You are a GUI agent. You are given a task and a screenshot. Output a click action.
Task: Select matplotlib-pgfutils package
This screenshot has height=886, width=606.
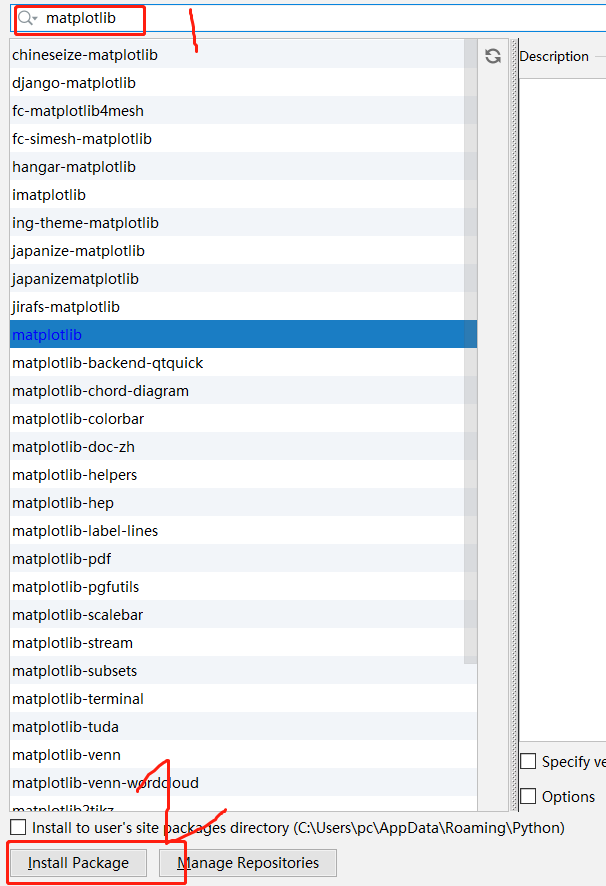click(243, 587)
